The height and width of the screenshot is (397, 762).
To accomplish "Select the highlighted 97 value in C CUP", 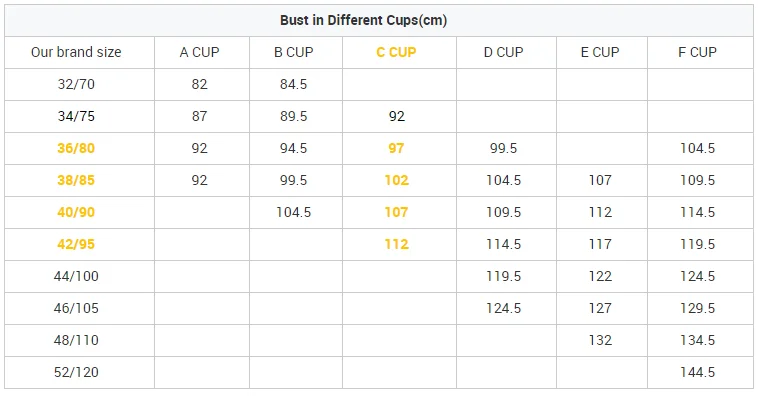I will 396,148.
